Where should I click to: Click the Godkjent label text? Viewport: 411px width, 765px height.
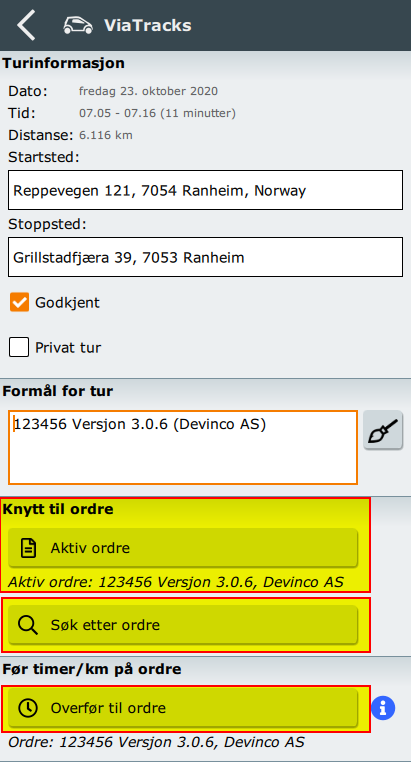tap(67, 302)
